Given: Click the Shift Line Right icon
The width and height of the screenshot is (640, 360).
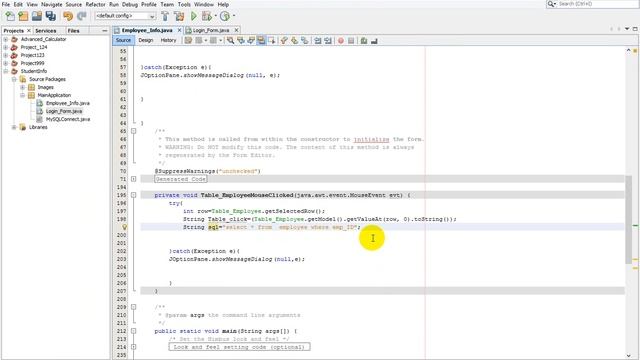Looking at the screenshot, I should coord(328,40).
